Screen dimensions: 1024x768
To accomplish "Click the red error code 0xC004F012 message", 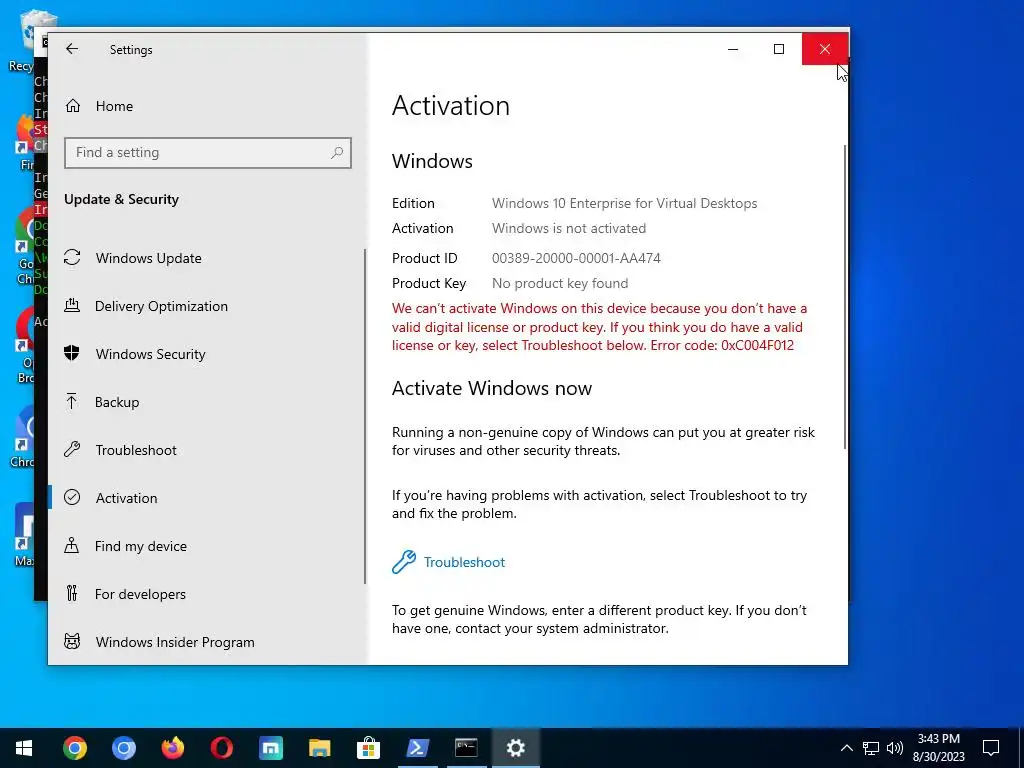I will pos(600,327).
